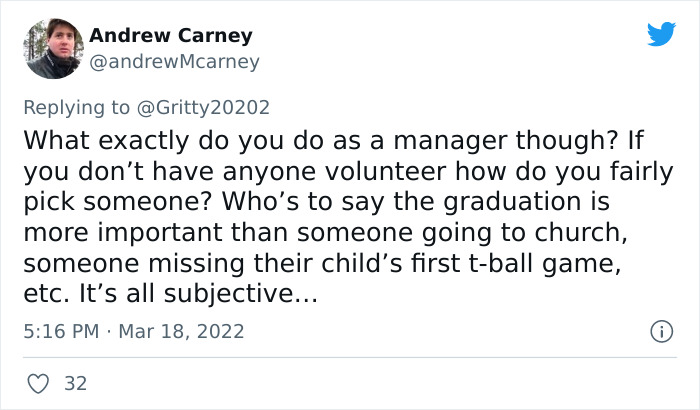Click the Twitter bird logo

click(x=661, y=35)
